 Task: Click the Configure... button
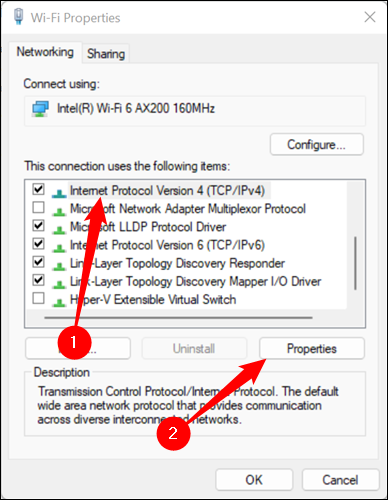pyautogui.click(x=317, y=145)
